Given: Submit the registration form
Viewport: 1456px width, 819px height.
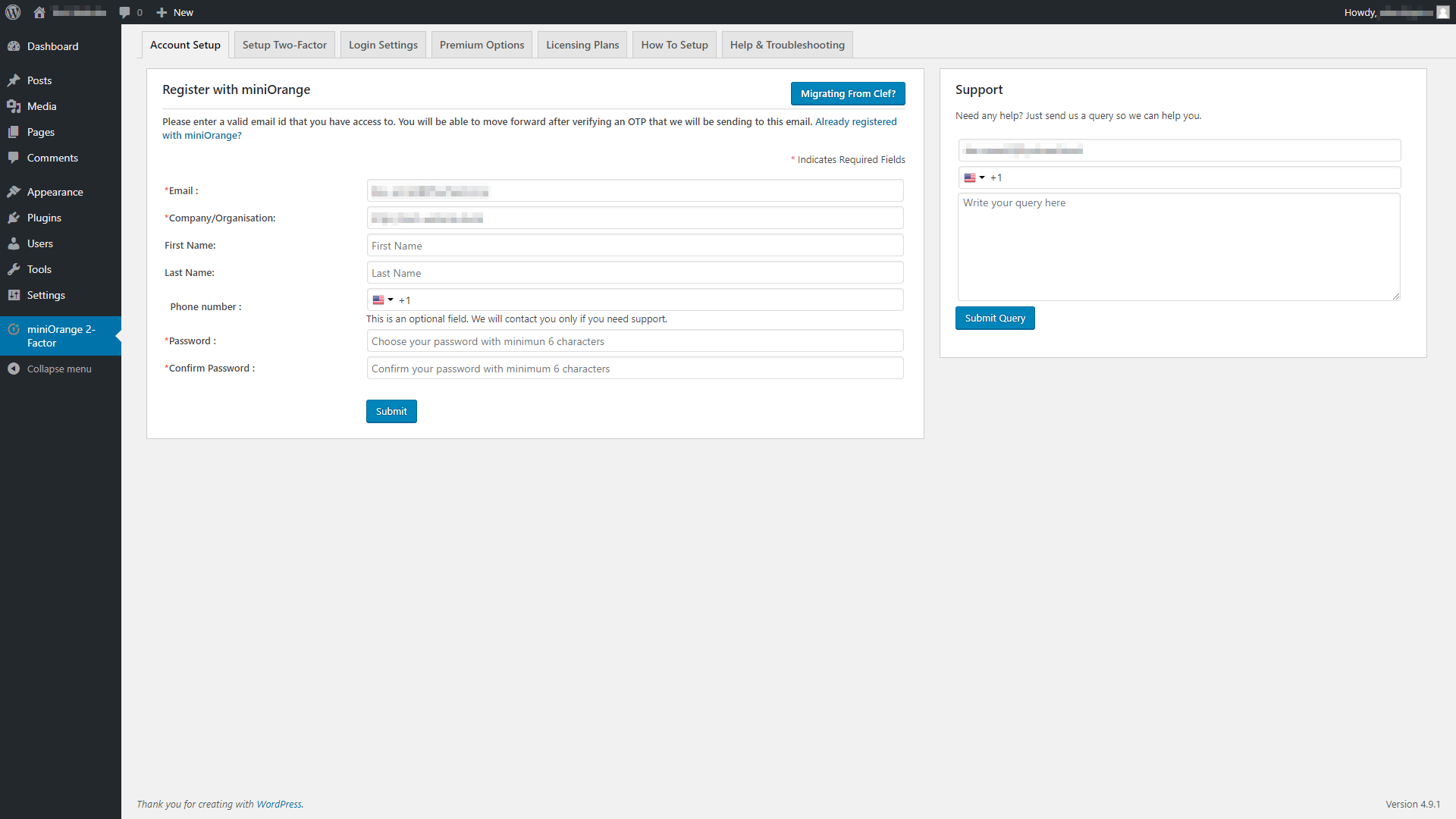Looking at the screenshot, I should tap(391, 411).
